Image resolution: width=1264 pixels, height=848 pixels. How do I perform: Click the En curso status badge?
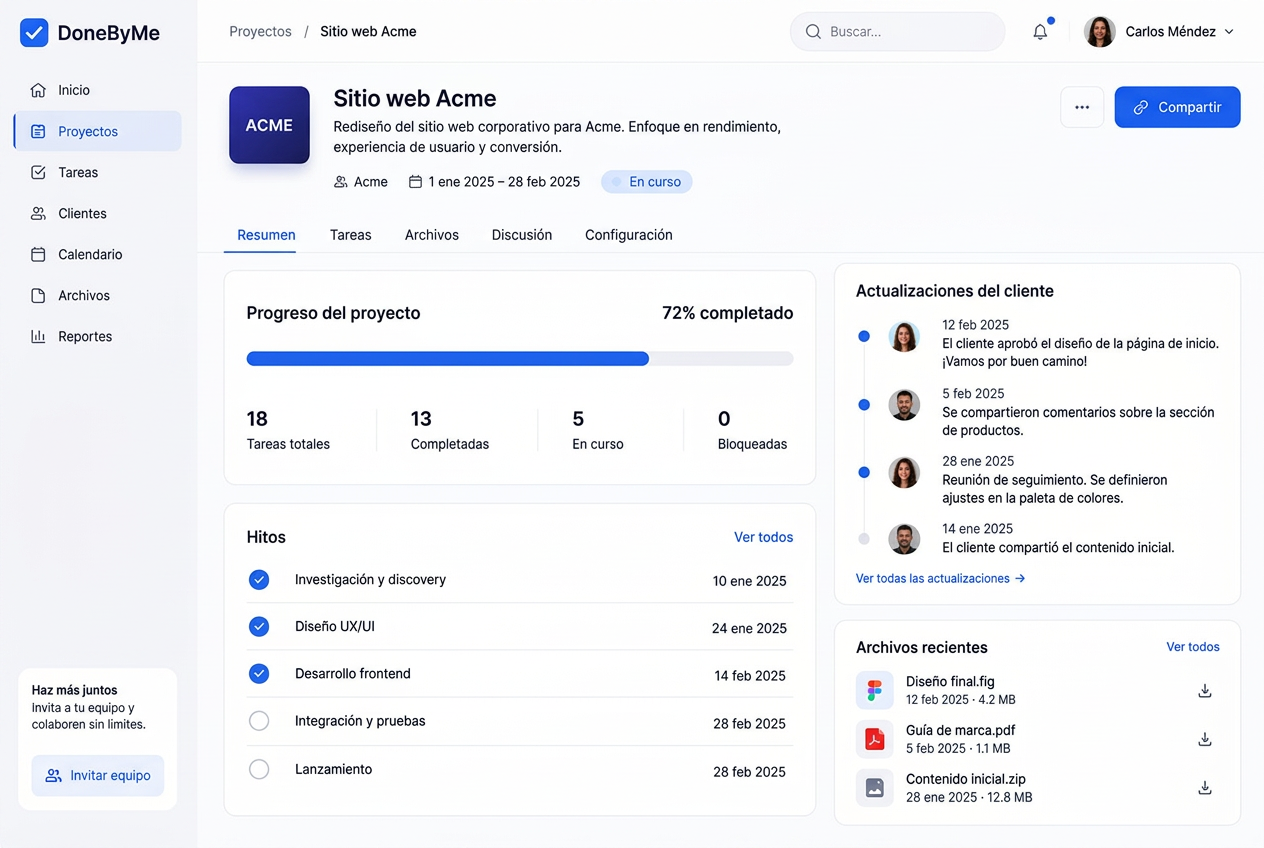click(647, 182)
